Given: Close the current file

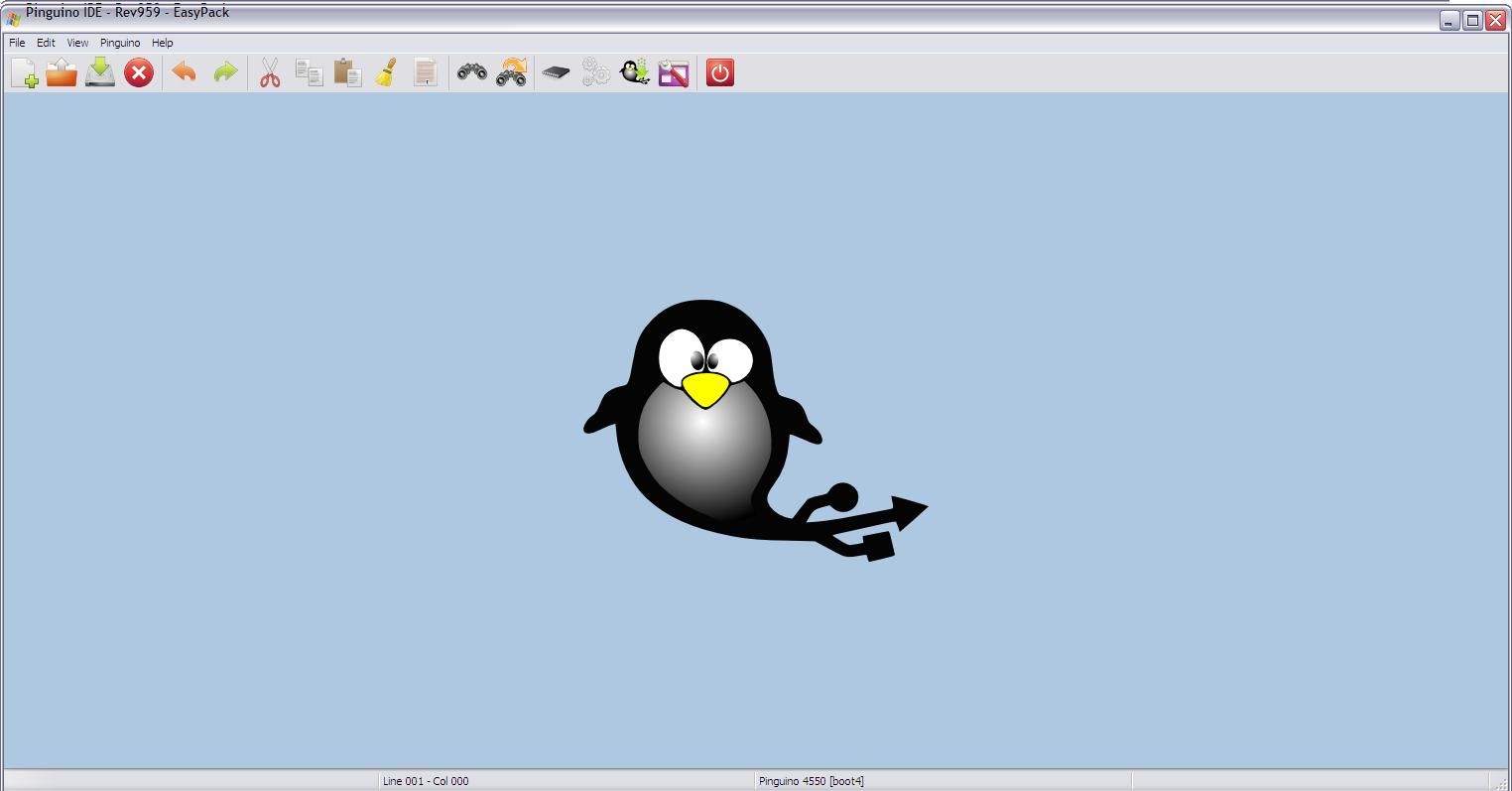Looking at the screenshot, I should [x=138, y=71].
